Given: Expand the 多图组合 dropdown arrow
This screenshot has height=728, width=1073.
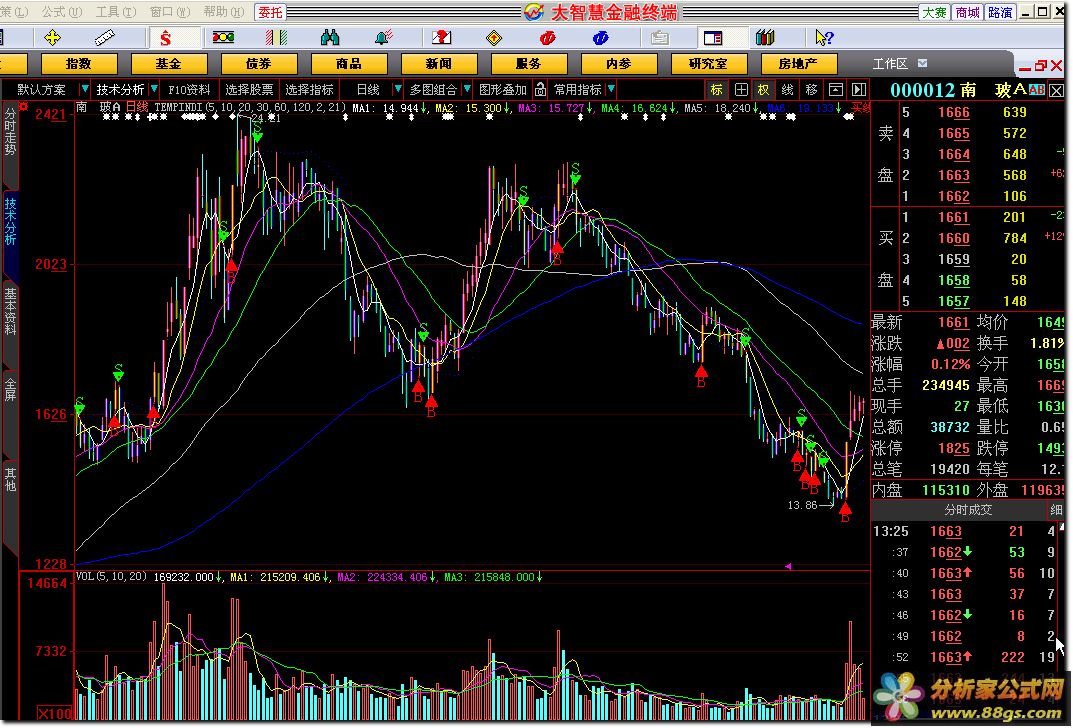Looking at the screenshot, I should pos(467,90).
